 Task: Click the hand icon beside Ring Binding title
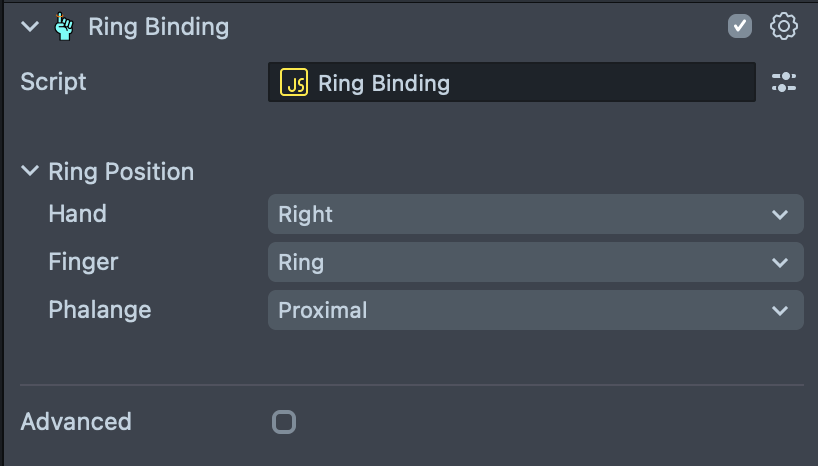point(64,27)
